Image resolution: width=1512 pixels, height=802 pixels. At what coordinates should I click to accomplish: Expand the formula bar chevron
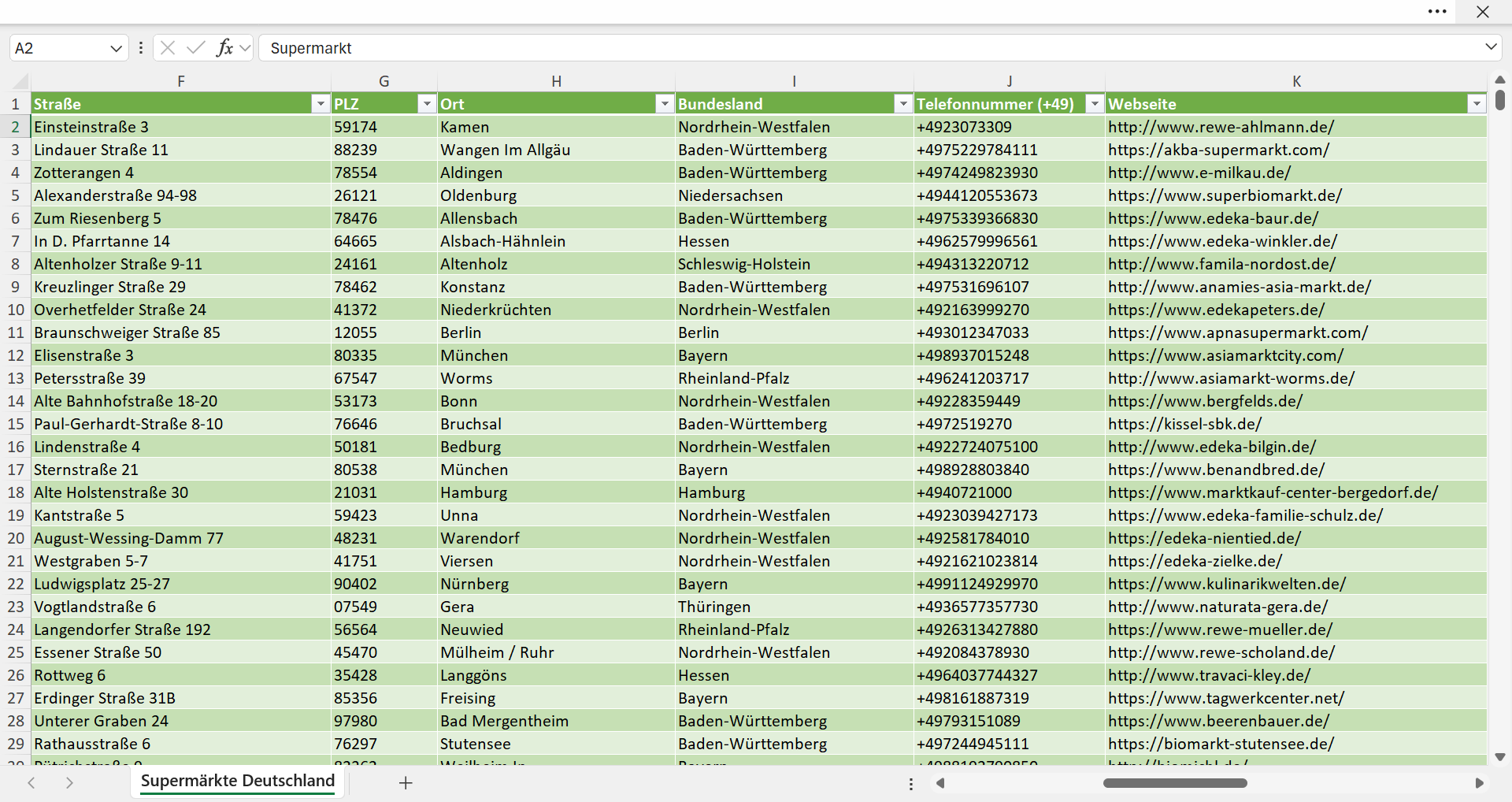coord(1491,47)
